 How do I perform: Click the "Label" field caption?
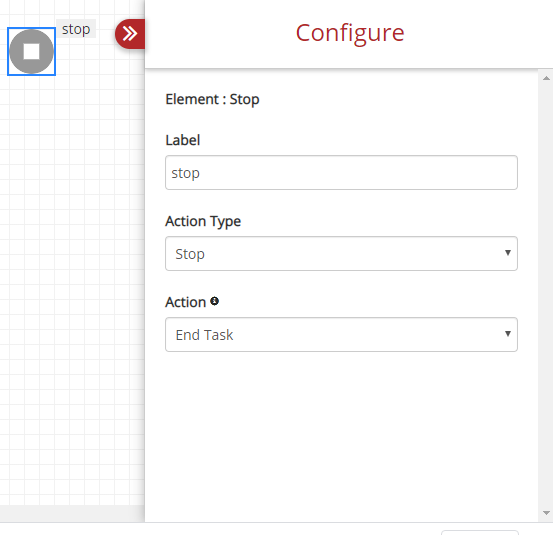tap(183, 140)
